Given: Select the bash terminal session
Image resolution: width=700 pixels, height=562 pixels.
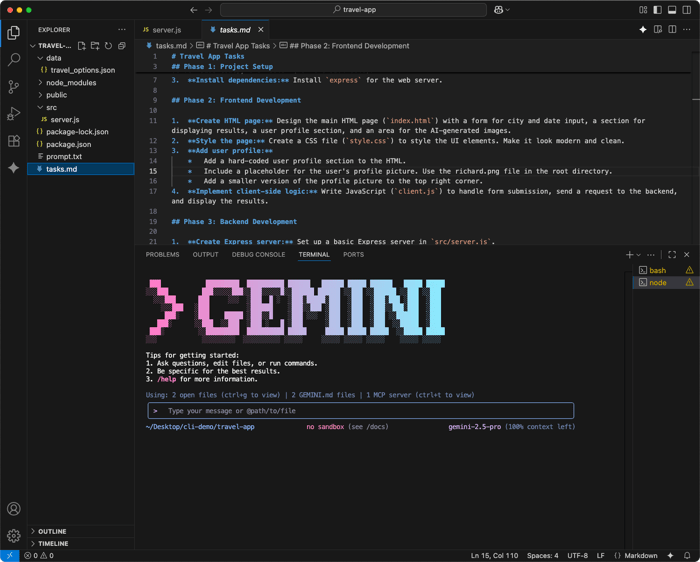Looking at the screenshot, I should pos(657,270).
